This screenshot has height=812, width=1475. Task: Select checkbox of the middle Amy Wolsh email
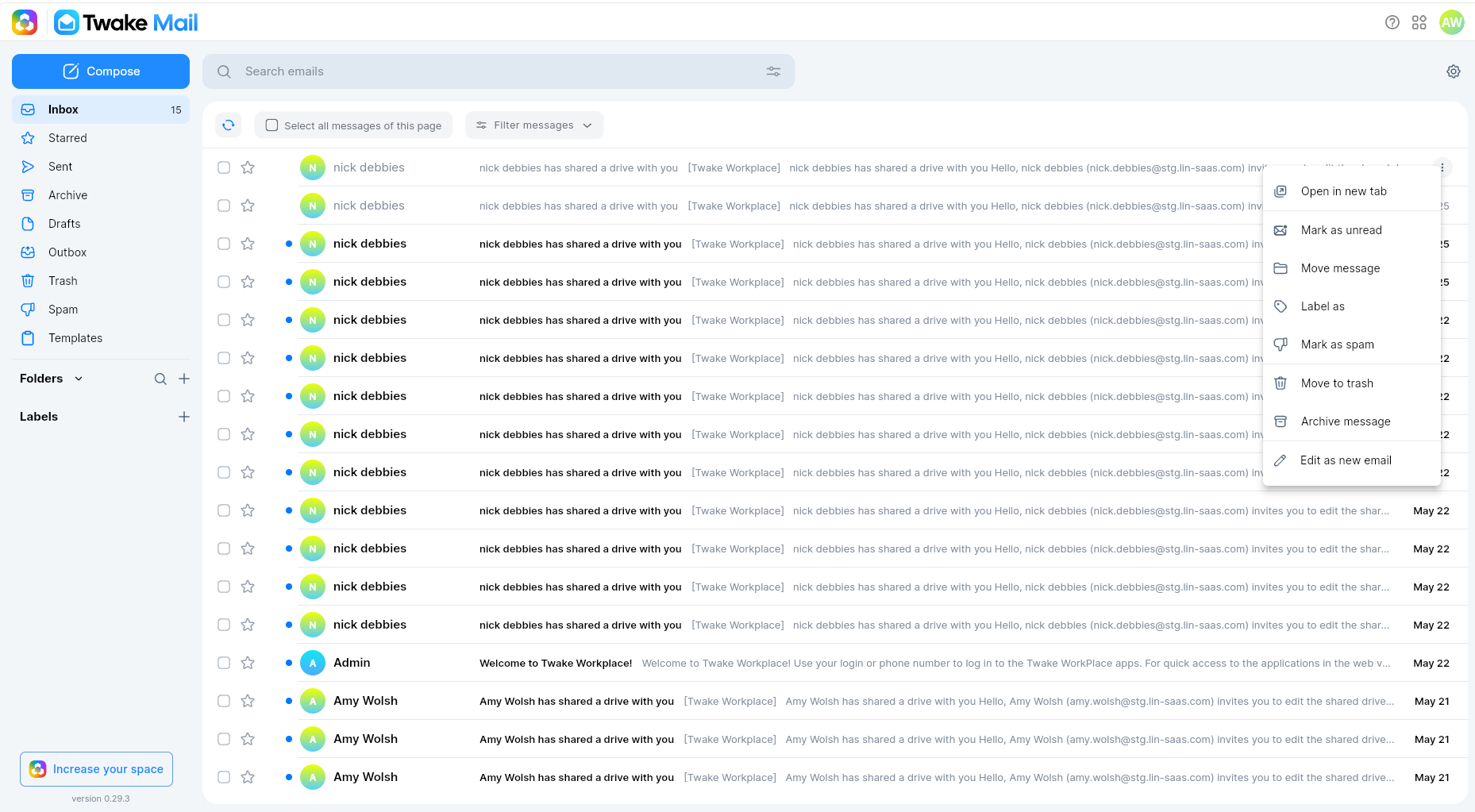224,739
